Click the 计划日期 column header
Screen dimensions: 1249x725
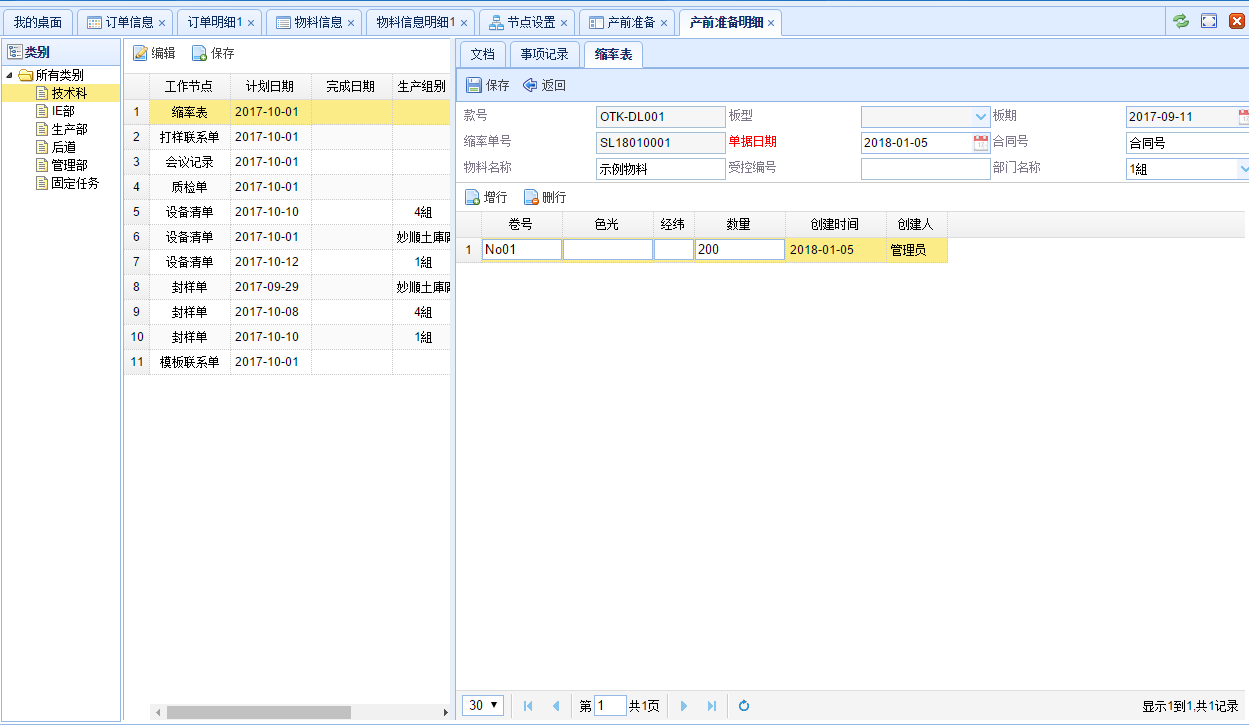[270, 86]
